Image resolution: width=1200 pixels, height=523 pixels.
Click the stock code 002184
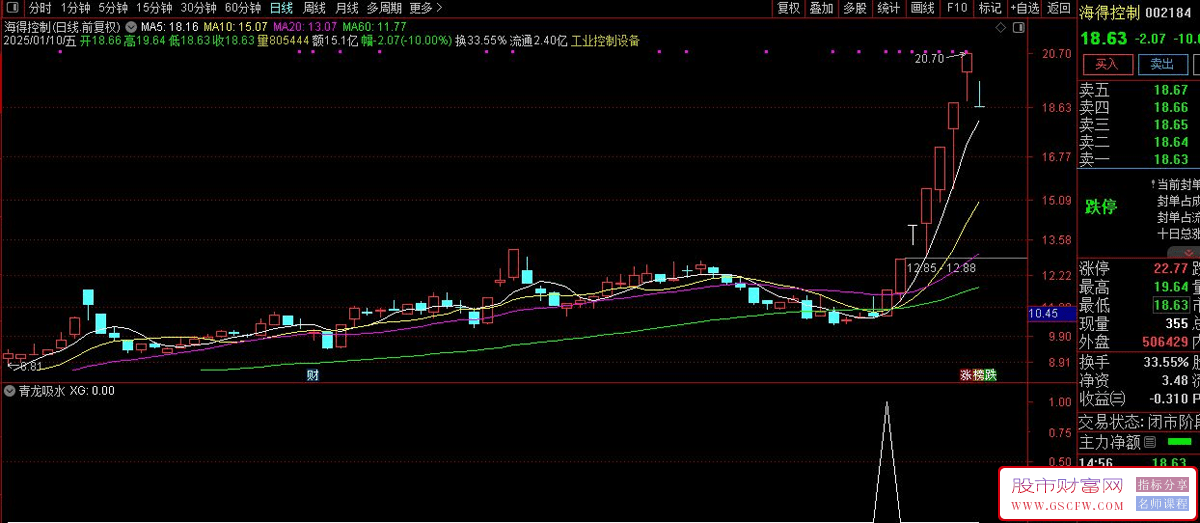pos(1168,12)
